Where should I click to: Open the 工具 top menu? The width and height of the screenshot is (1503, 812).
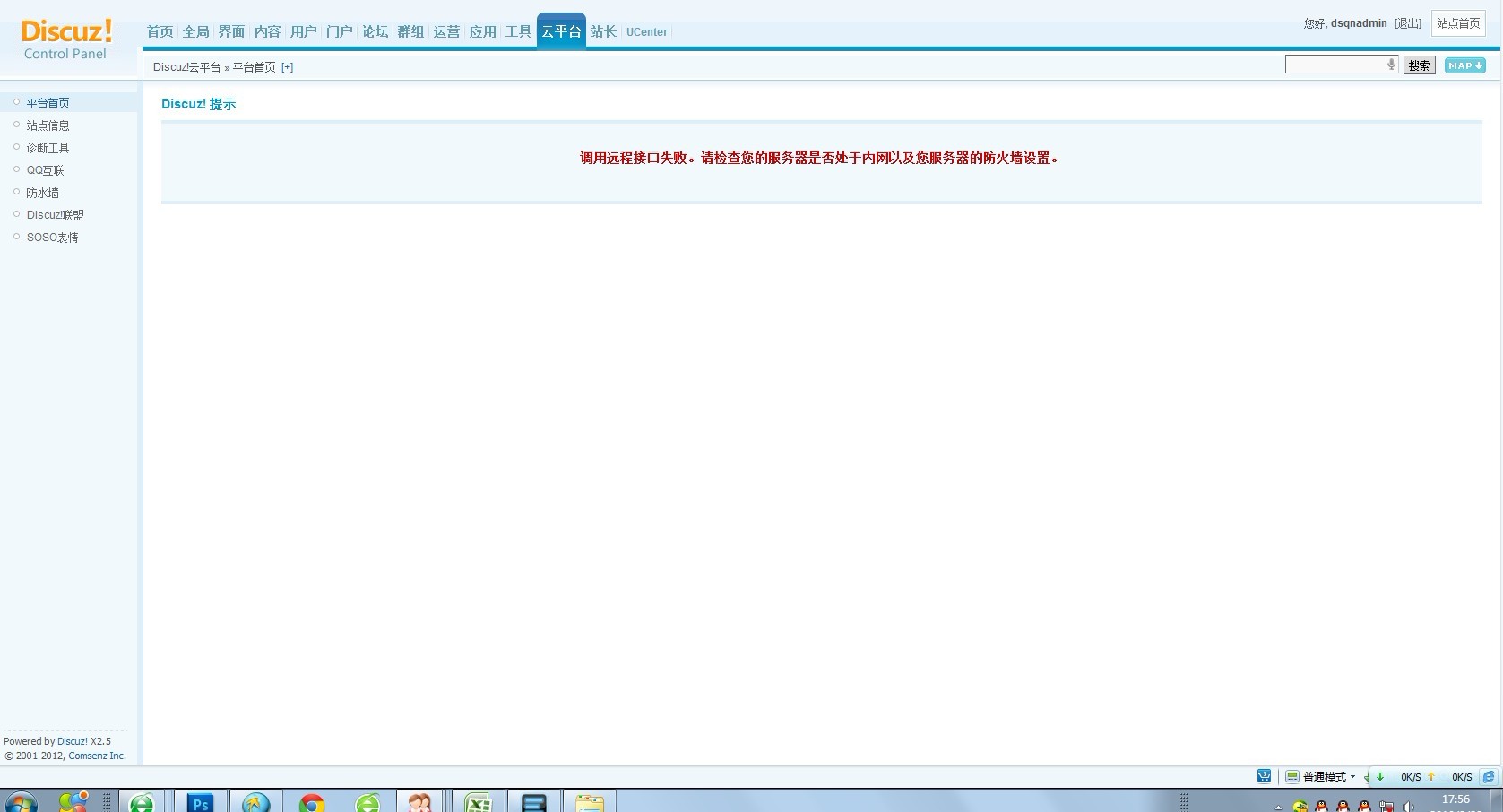519,31
